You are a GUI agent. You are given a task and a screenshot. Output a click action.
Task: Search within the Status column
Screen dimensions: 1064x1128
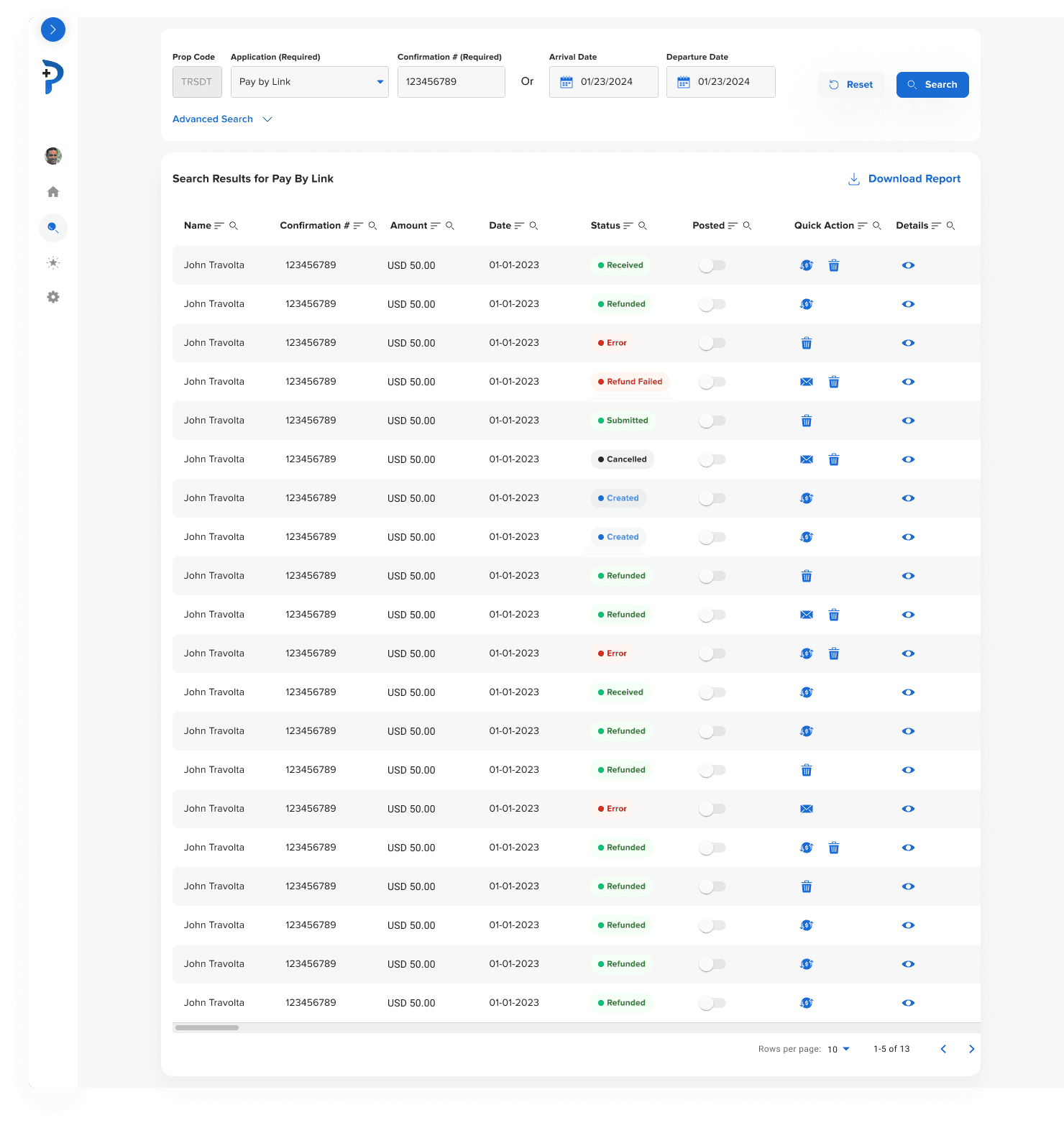click(x=643, y=226)
